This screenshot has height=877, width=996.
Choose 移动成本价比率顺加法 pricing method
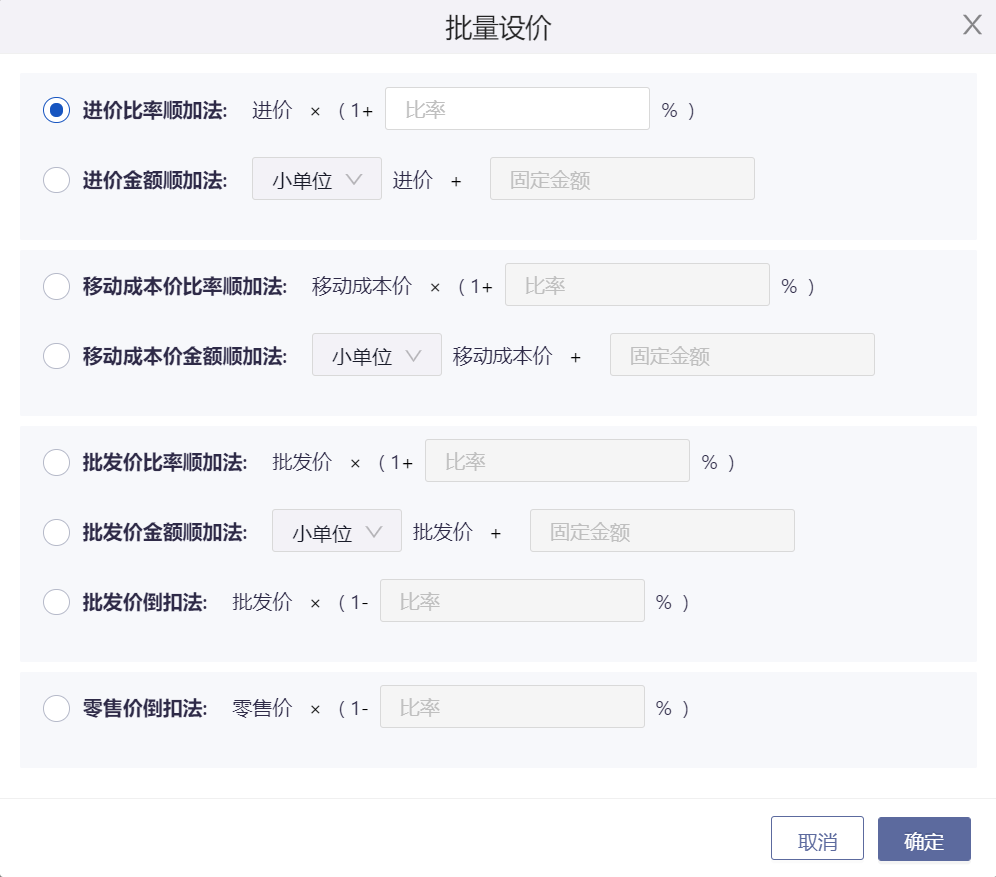56,286
